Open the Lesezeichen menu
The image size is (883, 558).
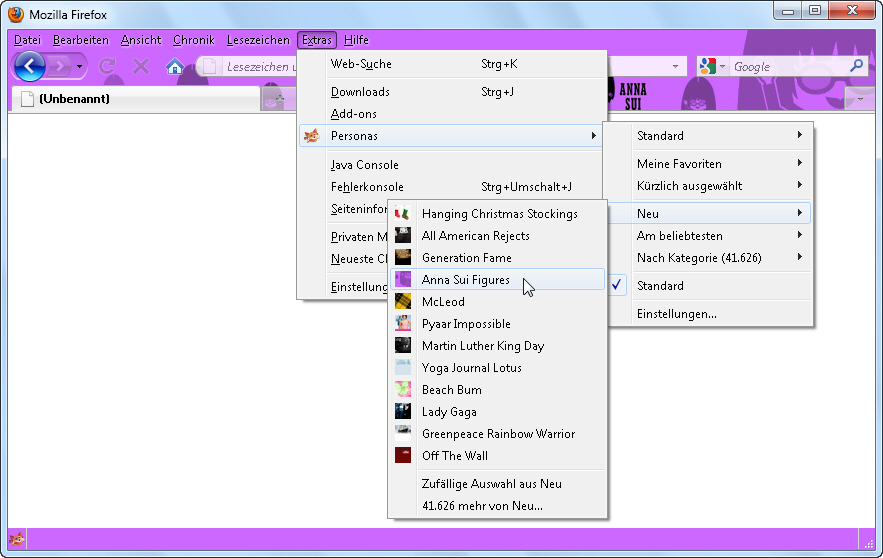(256, 40)
